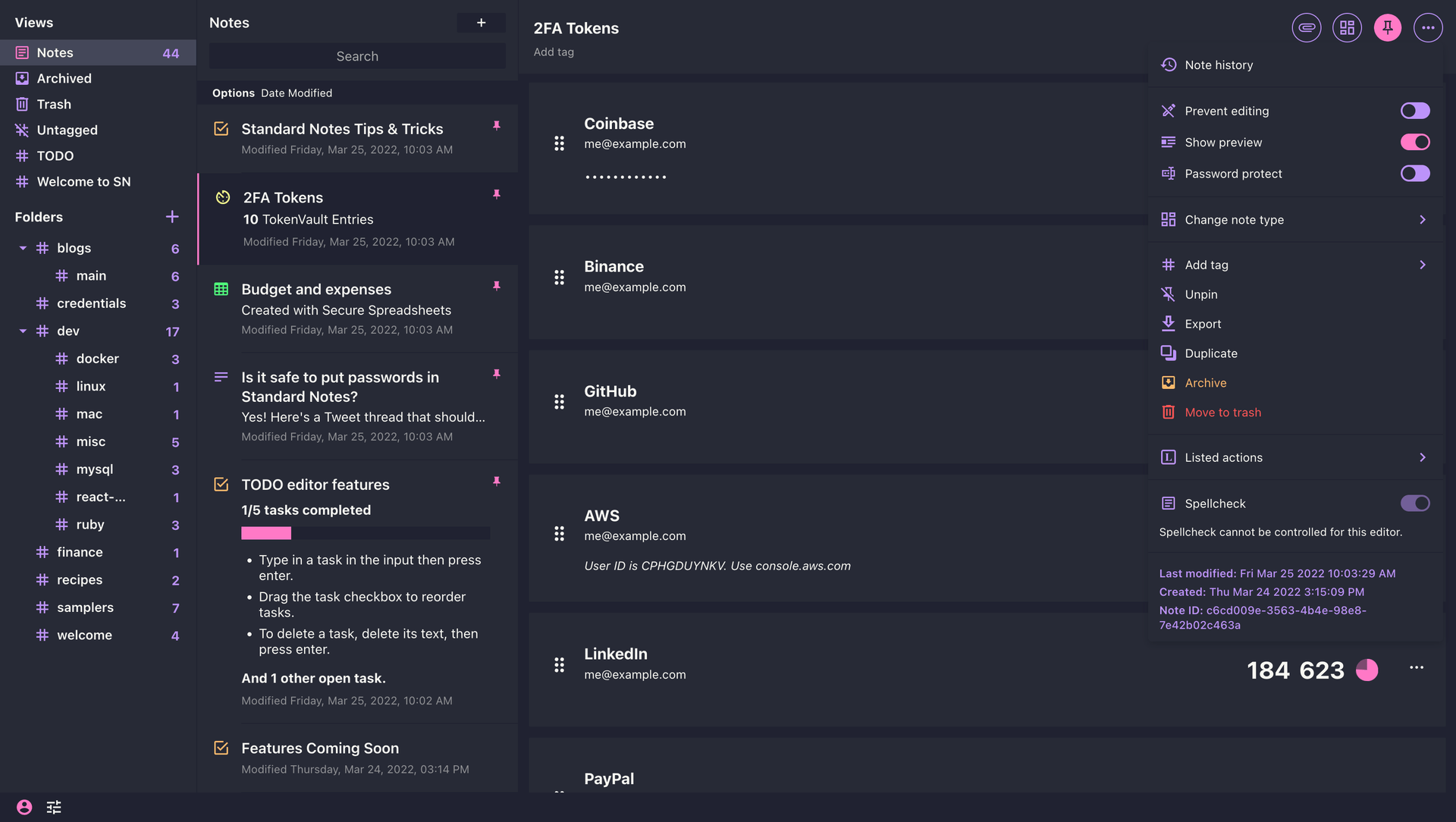Expand the Add tag submenu
This screenshot has width=1456, height=822.
[x=1423, y=264]
